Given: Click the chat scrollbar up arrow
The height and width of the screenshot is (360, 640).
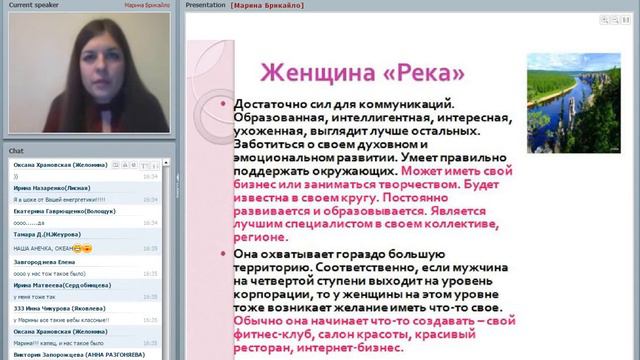Looking at the screenshot, I should tap(166, 163).
